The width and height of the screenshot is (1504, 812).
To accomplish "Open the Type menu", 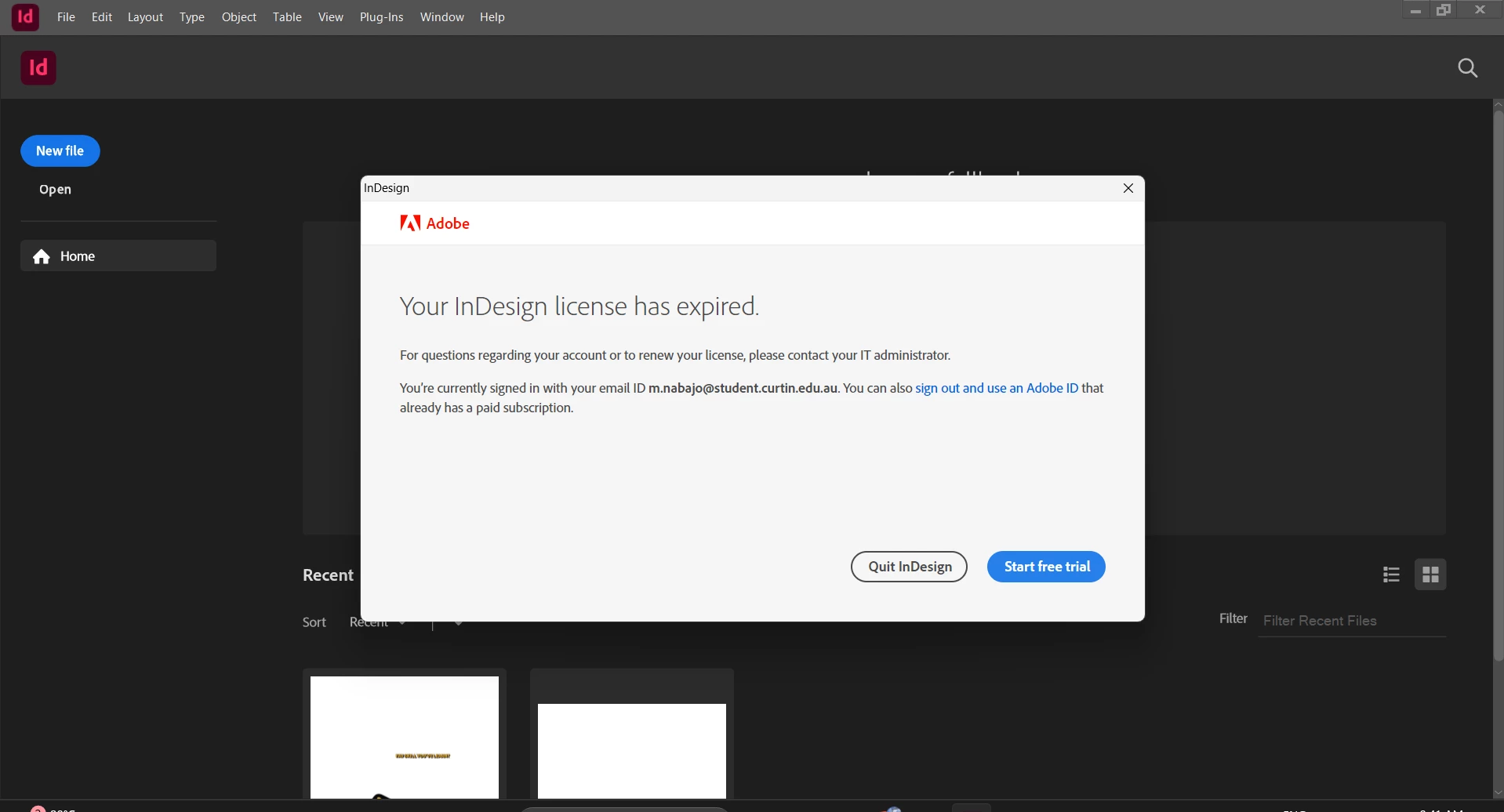I will click(x=192, y=16).
